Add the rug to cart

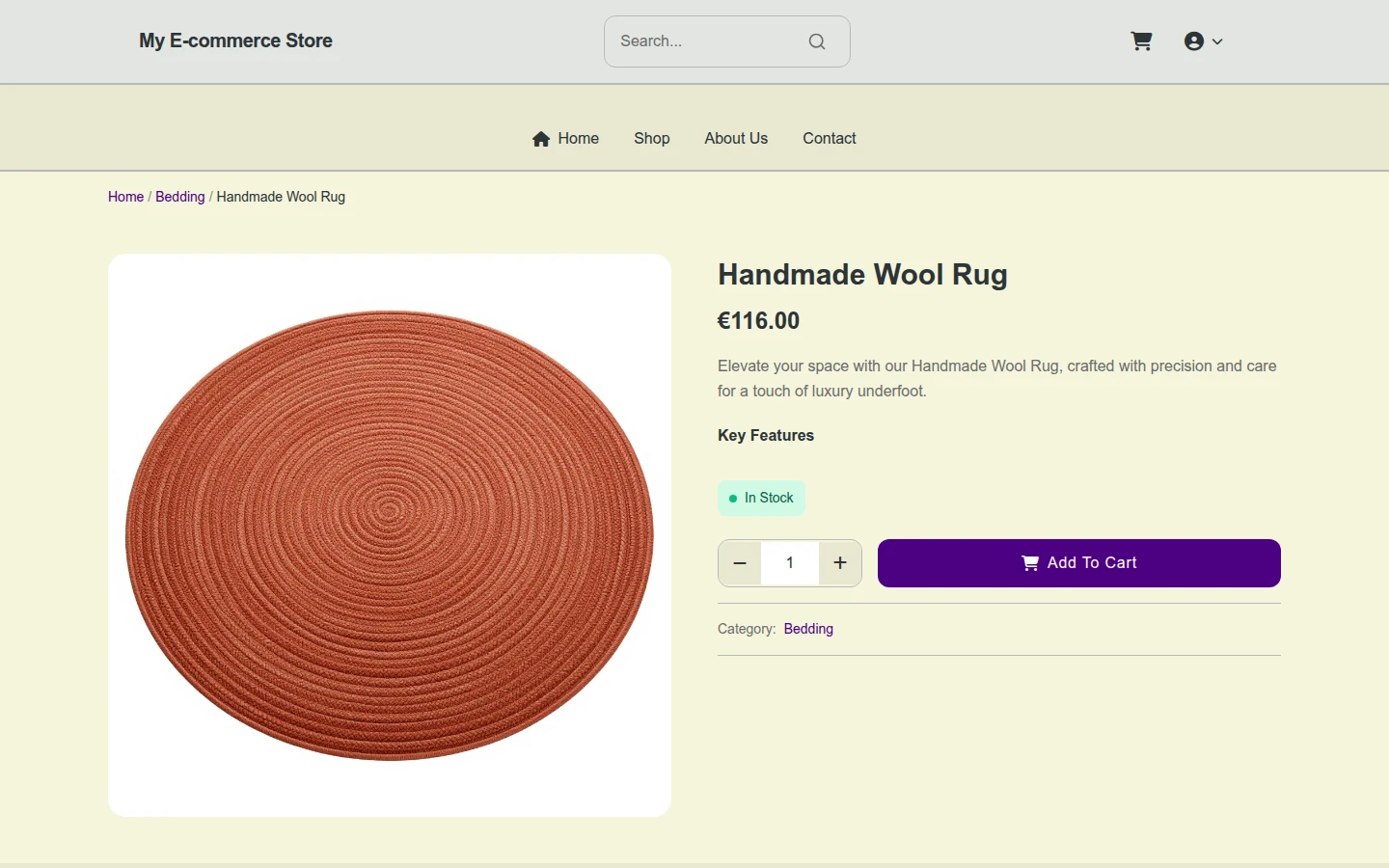click(1079, 563)
